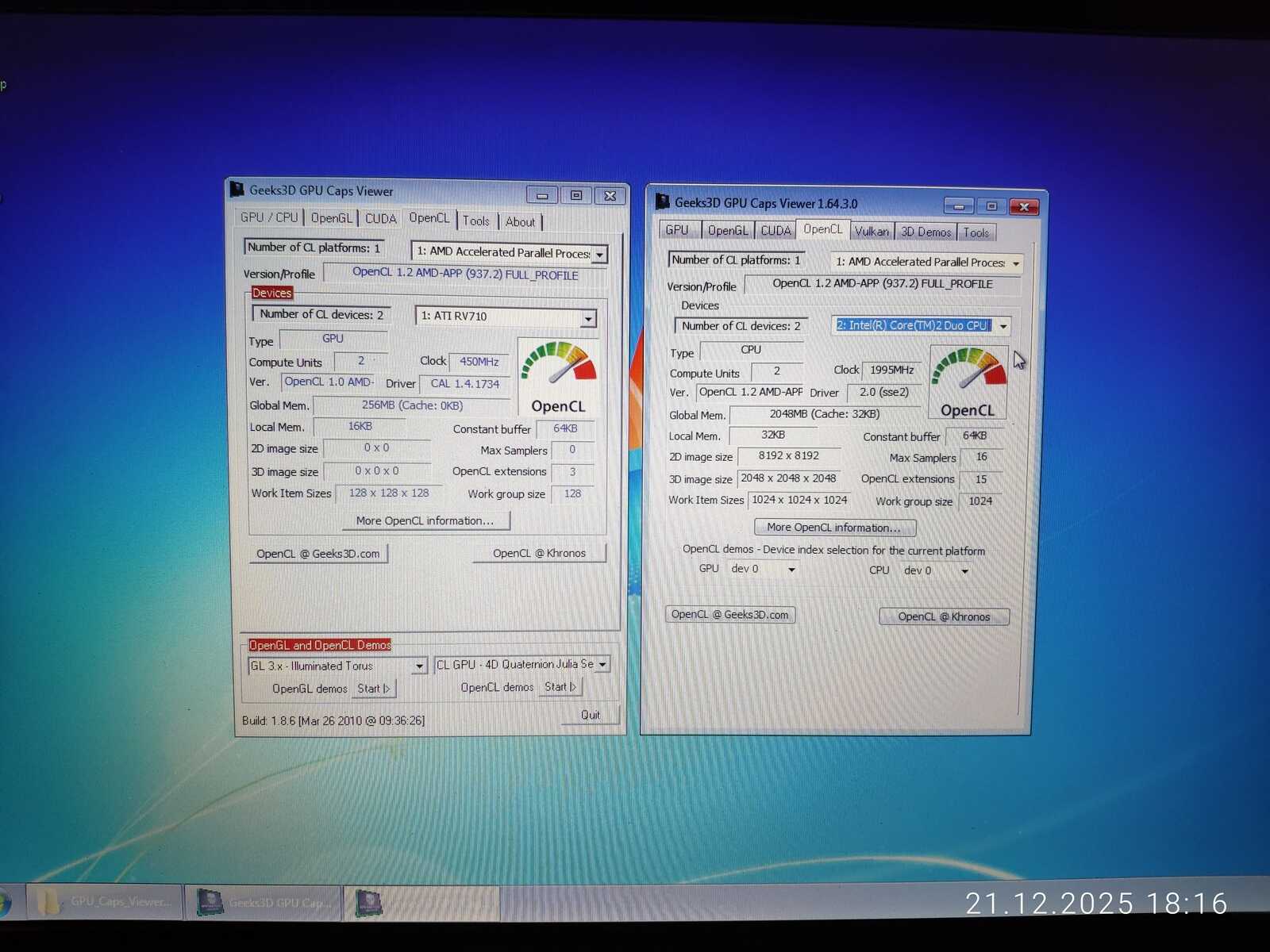1270x952 pixels.
Task: Switch to the Vulkan tab
Action: [x=872, y=232]
